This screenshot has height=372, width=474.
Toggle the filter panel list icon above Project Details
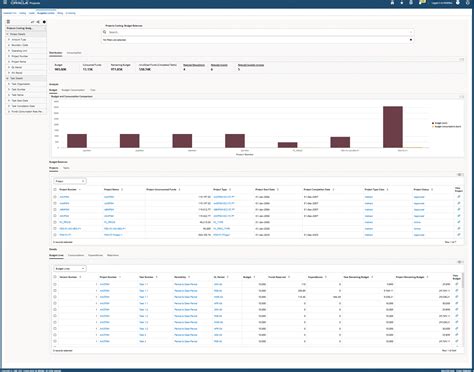pyautogui.click(x=8, y=22)
